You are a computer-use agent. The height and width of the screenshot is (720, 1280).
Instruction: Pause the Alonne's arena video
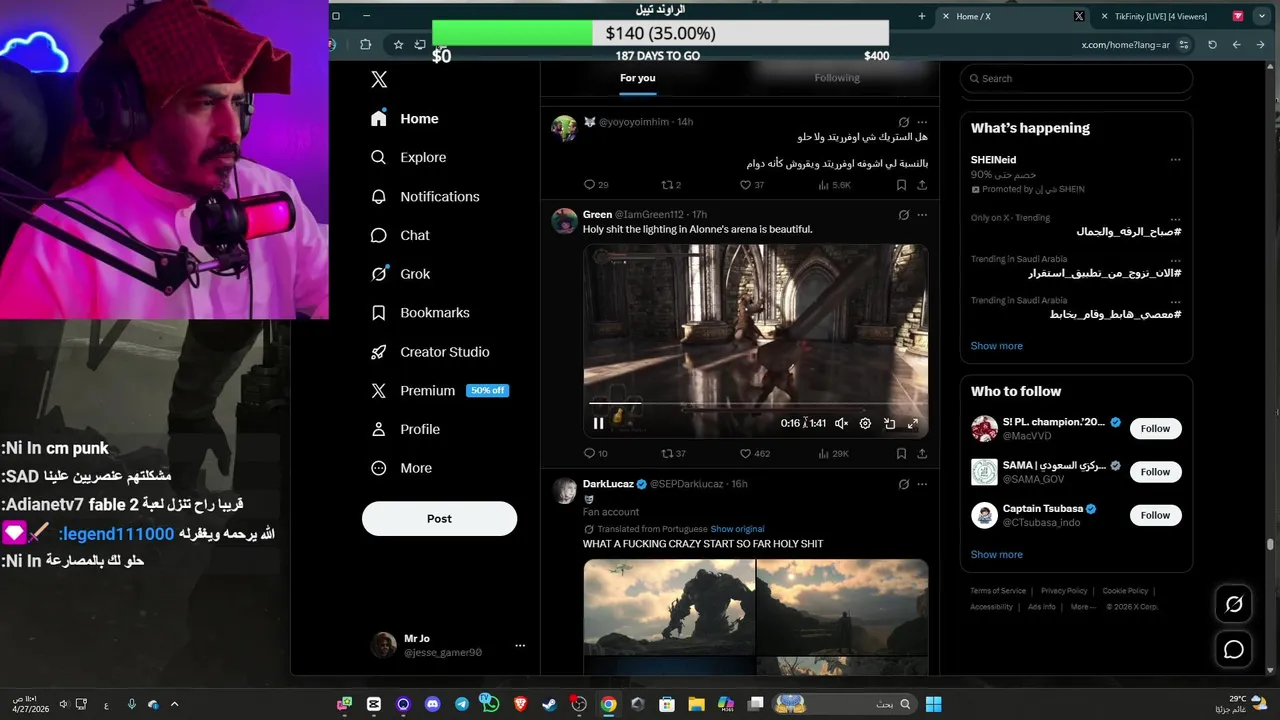(598, 423)
